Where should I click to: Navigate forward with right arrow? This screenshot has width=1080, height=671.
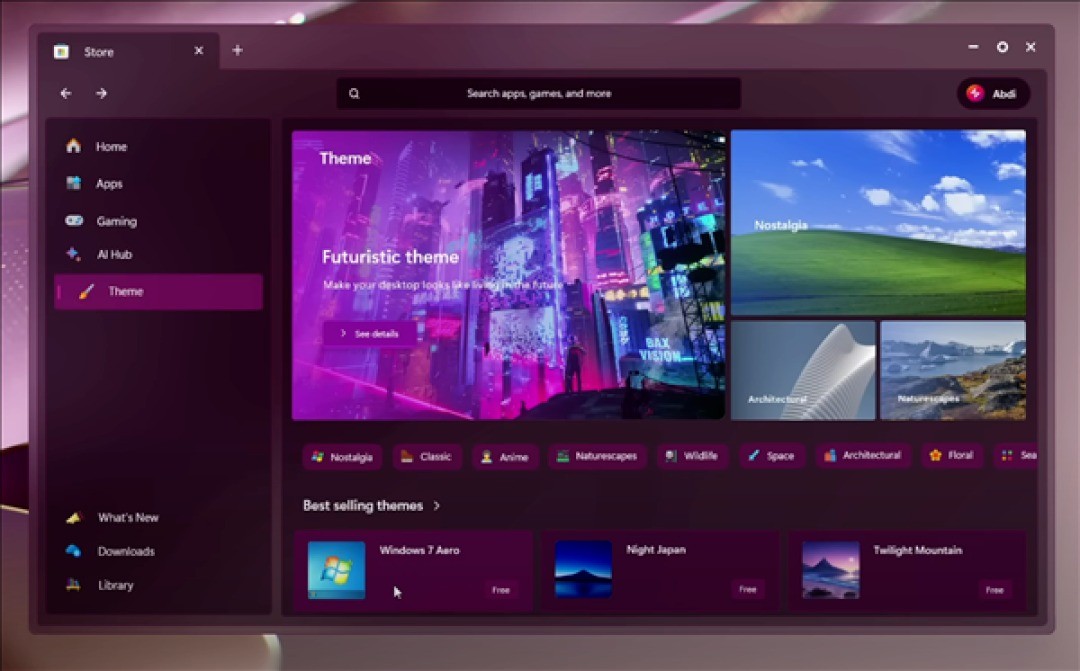click(x=101, y=93)
